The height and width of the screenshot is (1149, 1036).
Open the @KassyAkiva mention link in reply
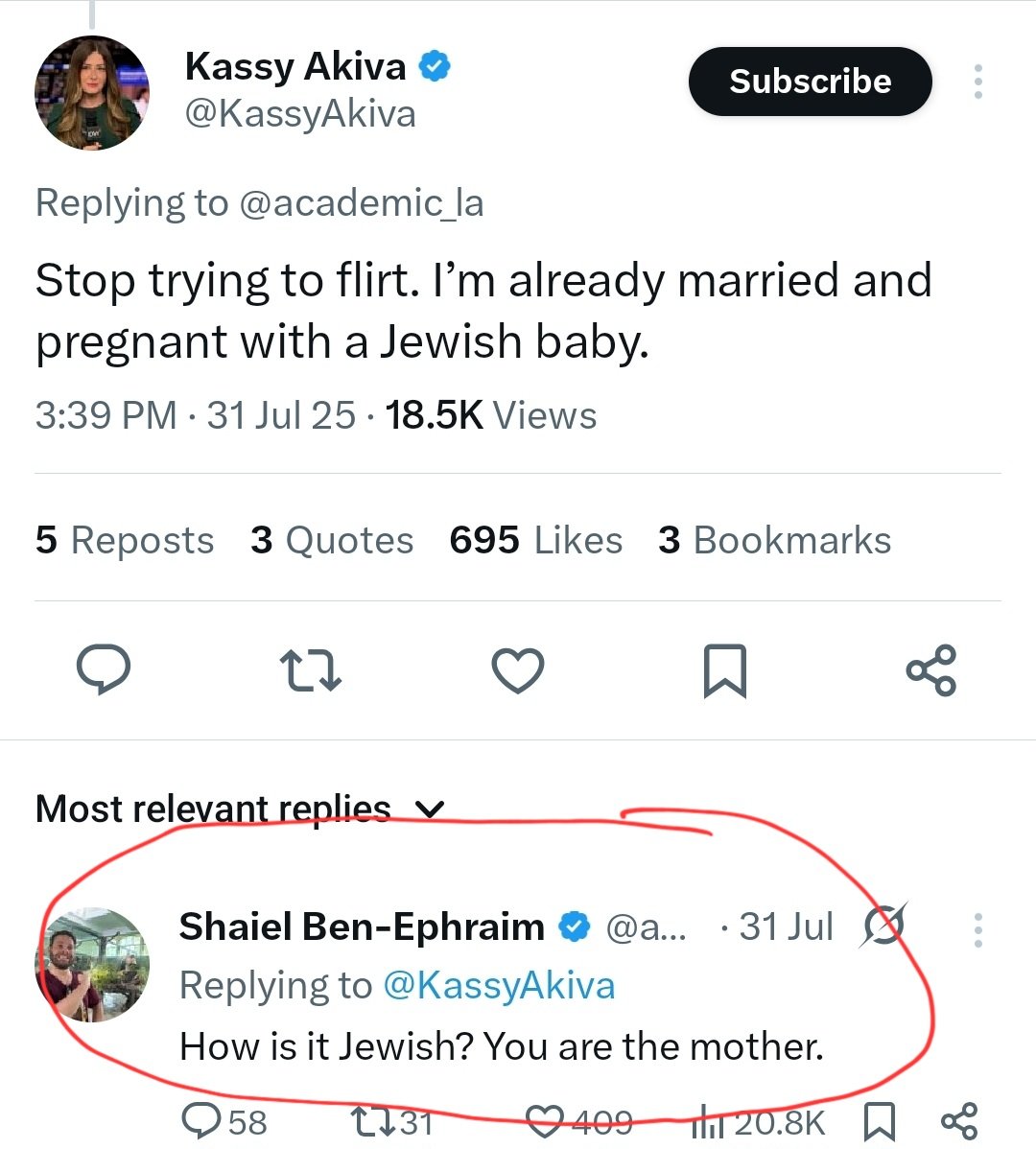click(x=499, y=986)
